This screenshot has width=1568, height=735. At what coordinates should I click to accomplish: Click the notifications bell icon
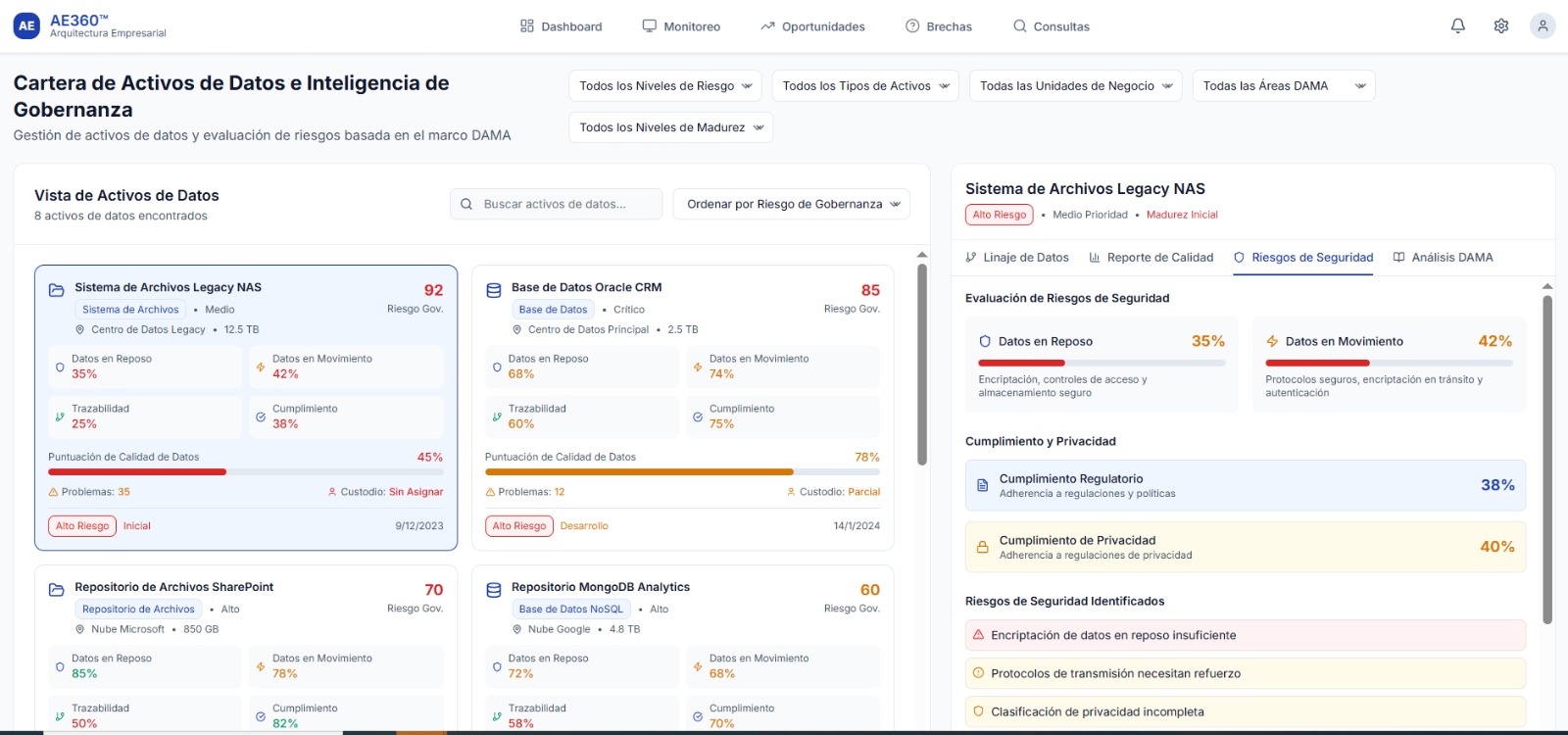1457,26
